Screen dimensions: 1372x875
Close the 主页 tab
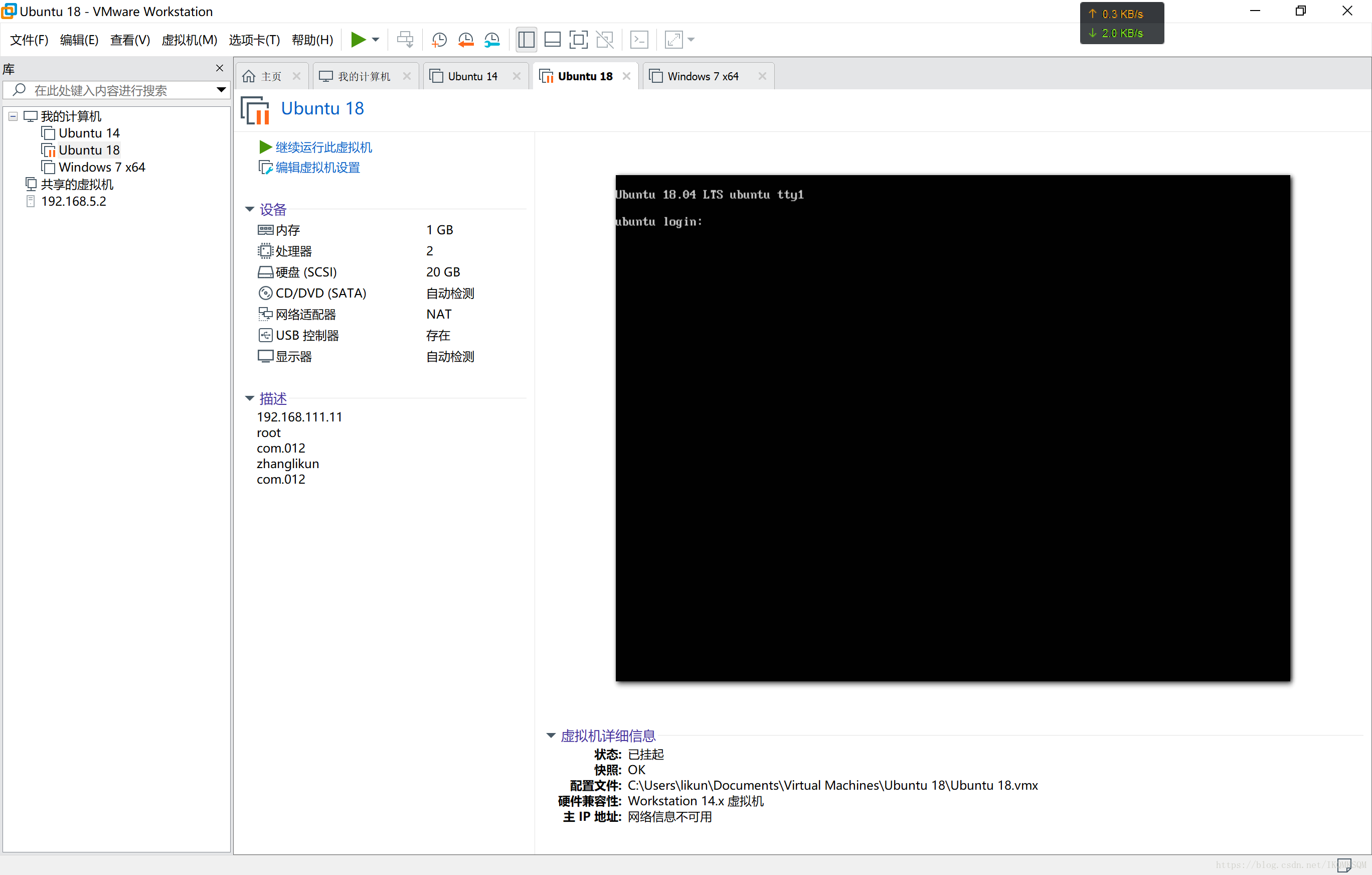pos(296,76)
